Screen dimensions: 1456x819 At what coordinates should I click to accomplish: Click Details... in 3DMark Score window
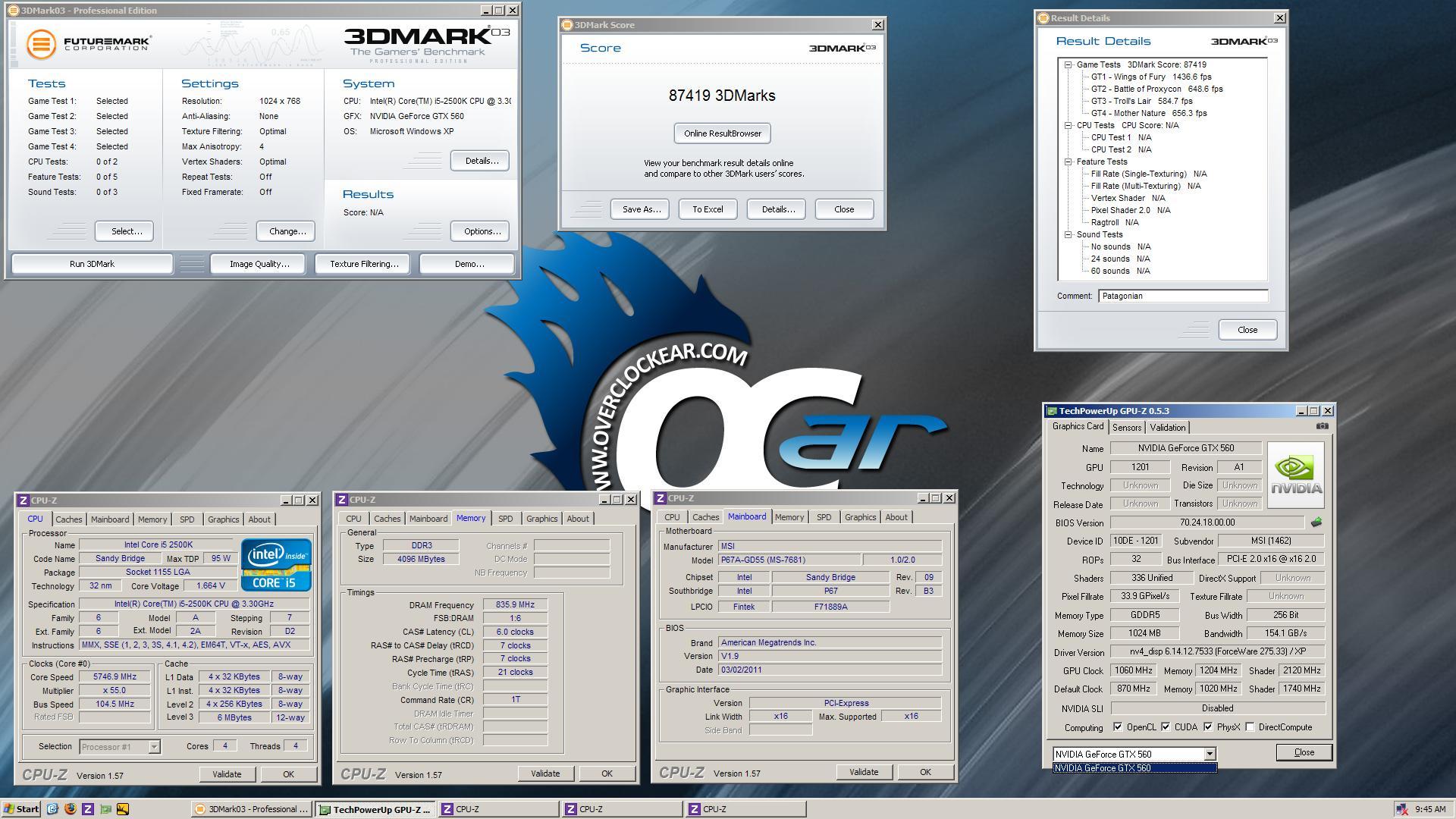coord(777,209)
